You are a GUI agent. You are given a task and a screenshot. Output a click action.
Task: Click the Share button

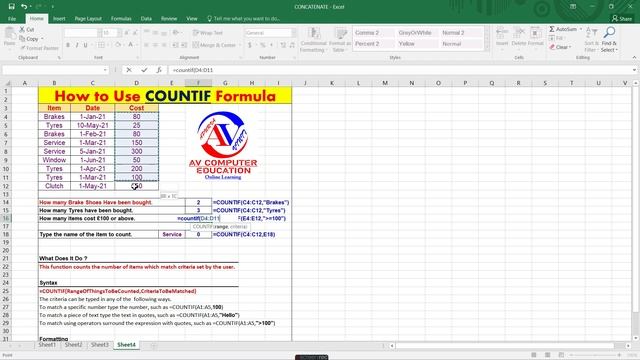coord(622,19)
